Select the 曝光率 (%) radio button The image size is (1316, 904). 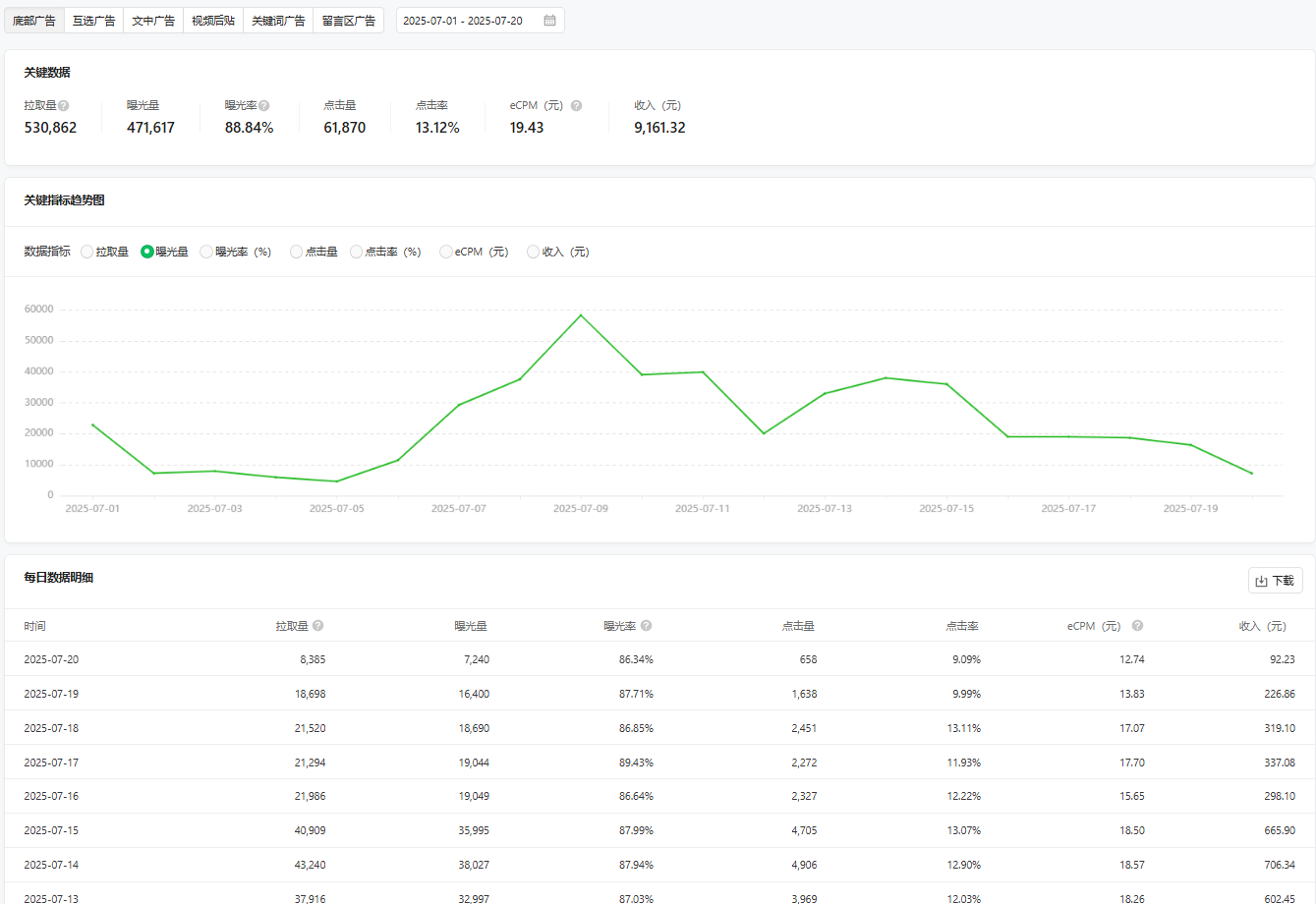pyautogui.click(x=206, y=252)
